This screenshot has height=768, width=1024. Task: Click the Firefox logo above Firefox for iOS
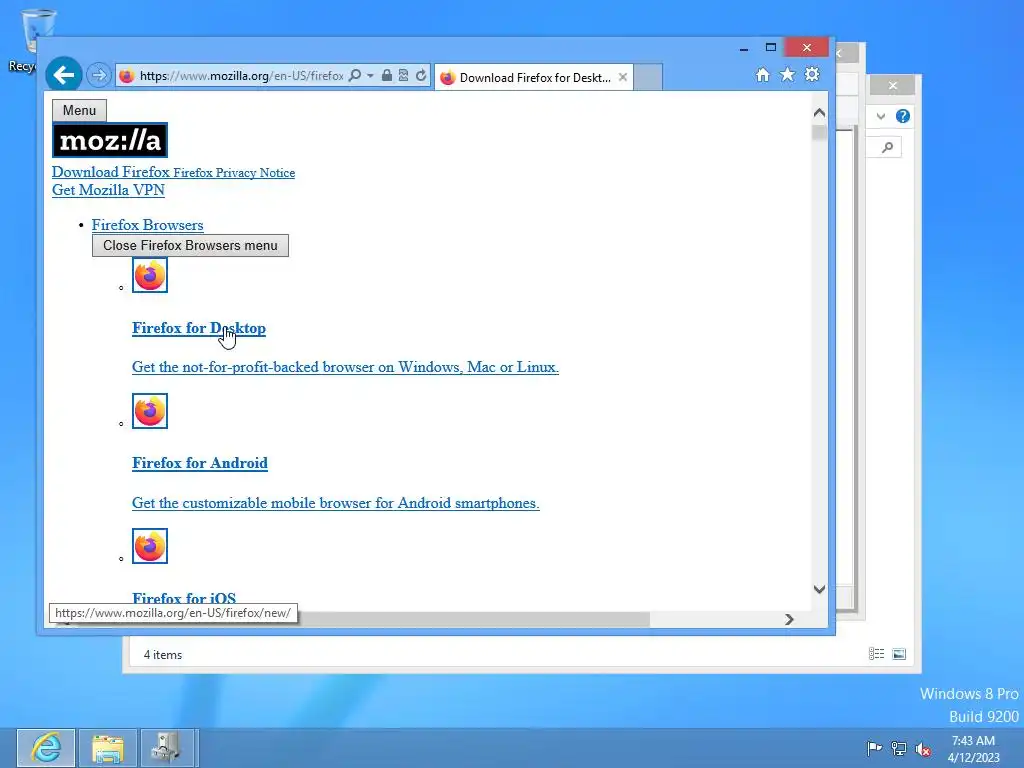point(150,546)
